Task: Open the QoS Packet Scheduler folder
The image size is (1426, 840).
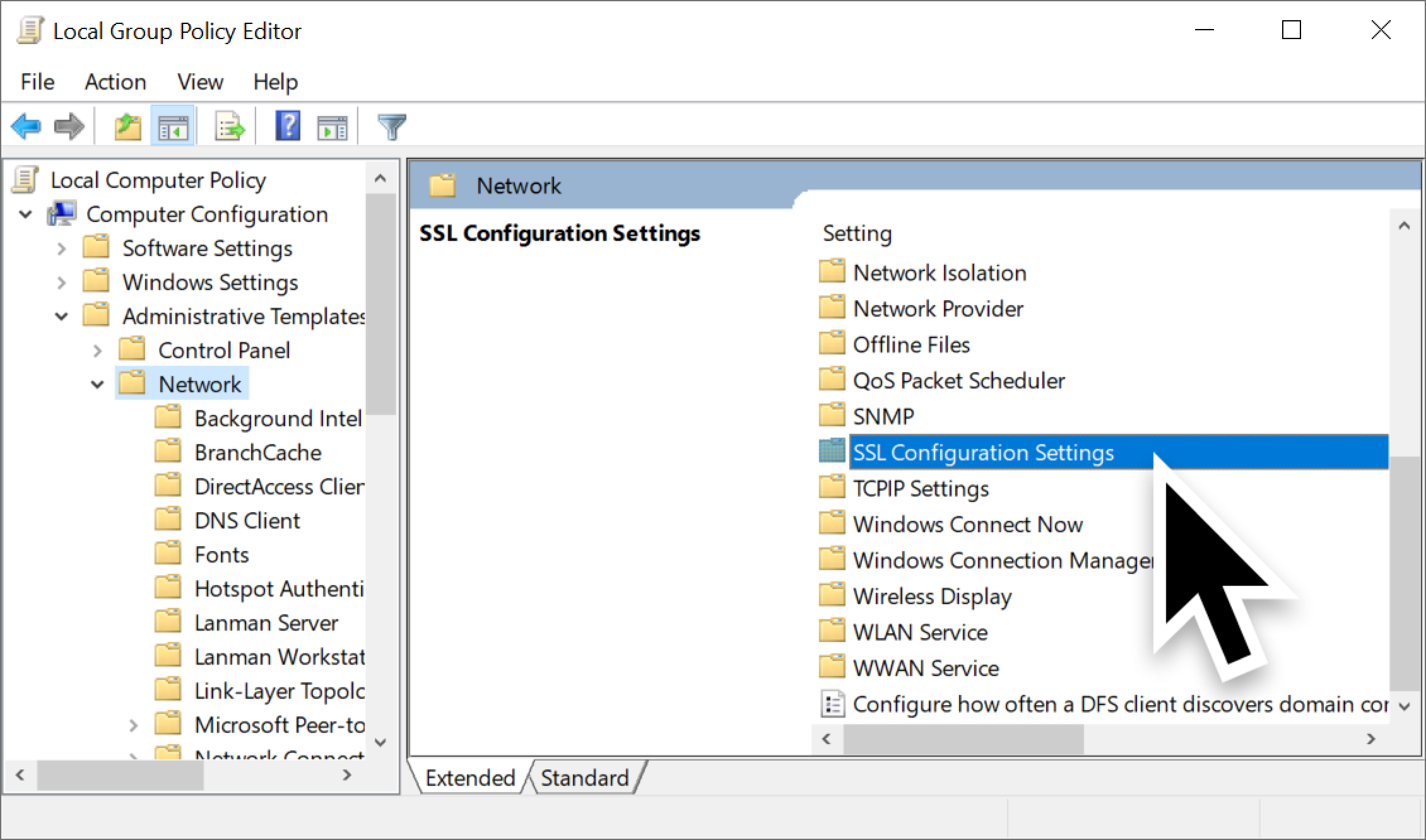Action: tap(958, 380)
